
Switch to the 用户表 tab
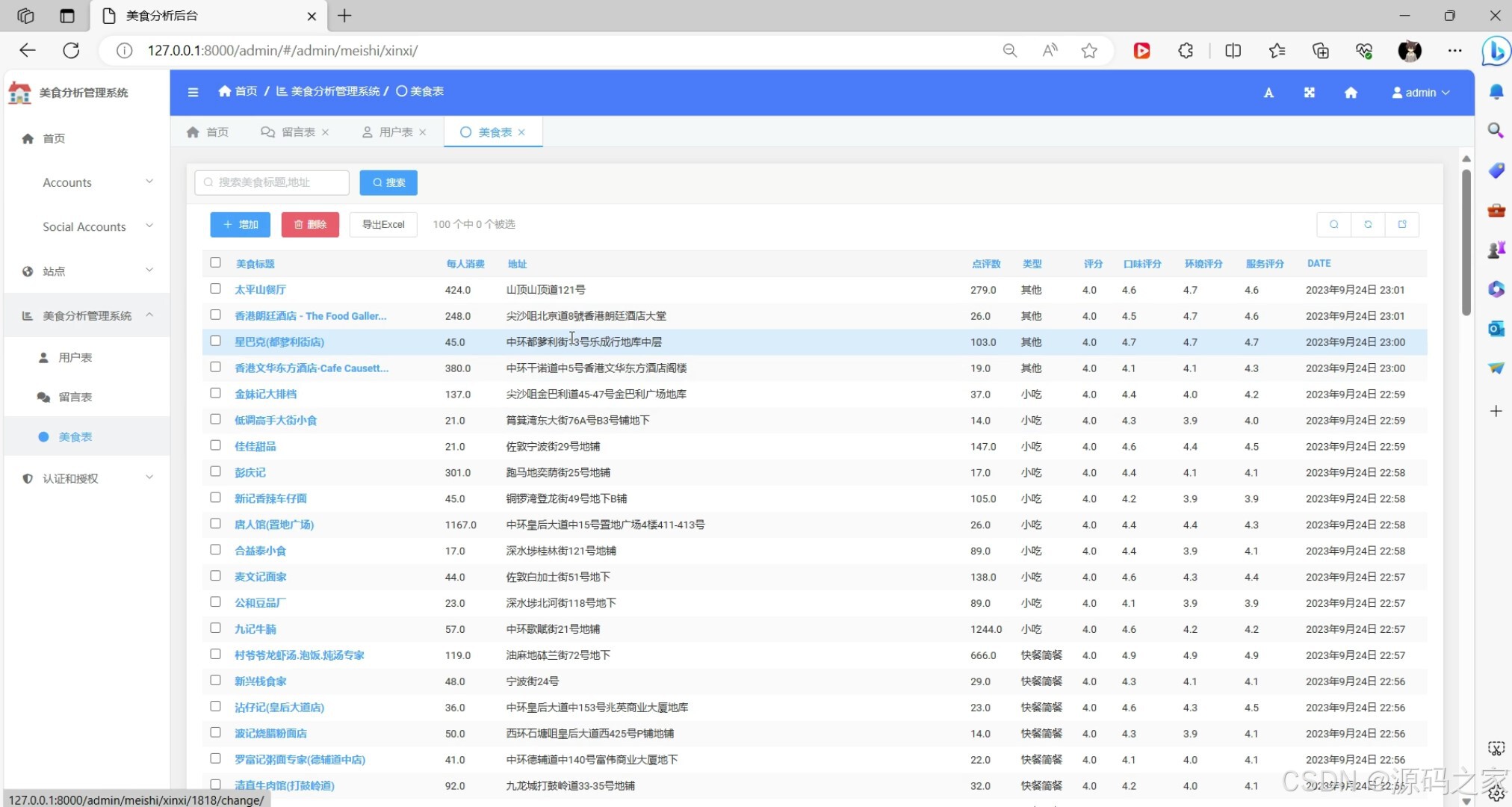394,132
